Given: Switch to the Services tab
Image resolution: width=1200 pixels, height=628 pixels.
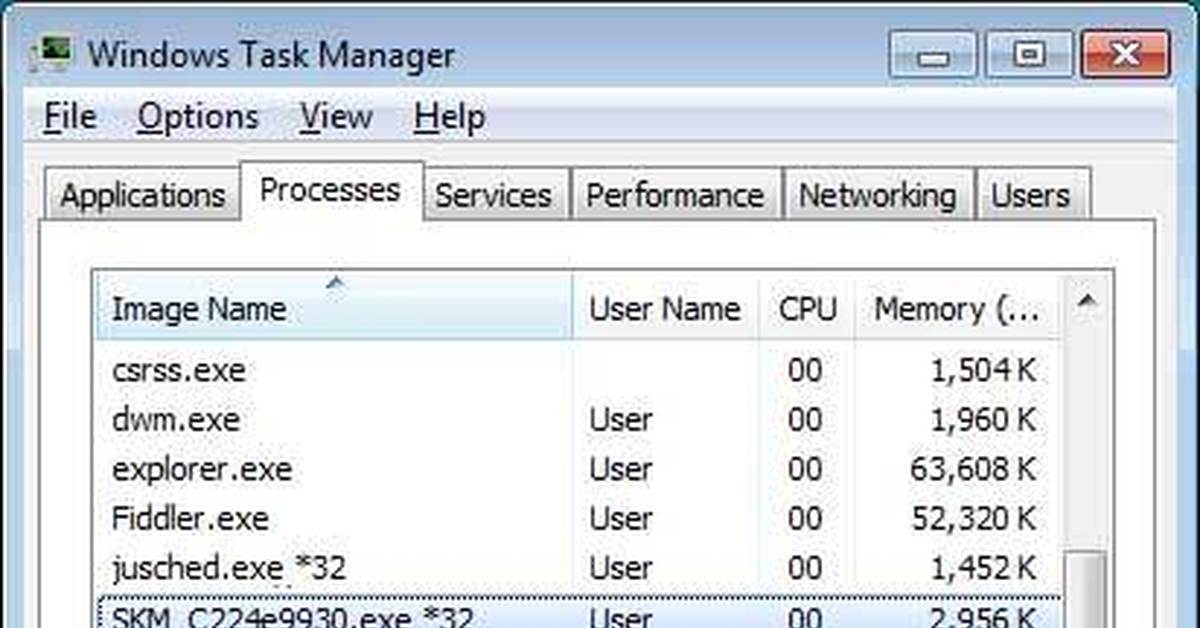Looking at the screenshot, I should click(493, 195).
